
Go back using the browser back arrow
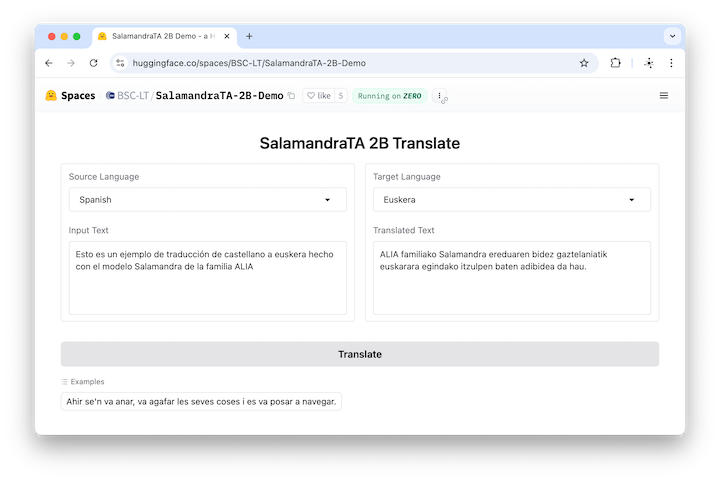click(x=49, y=63)
